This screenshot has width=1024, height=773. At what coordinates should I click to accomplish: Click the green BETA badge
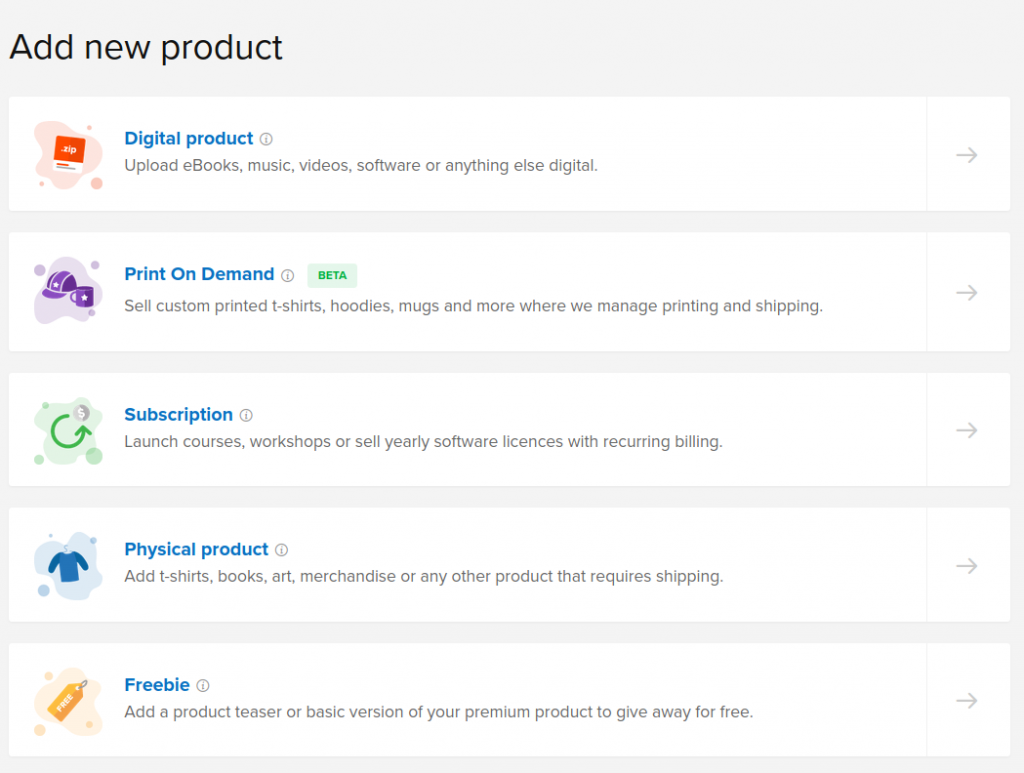click(x=332, y=275)
